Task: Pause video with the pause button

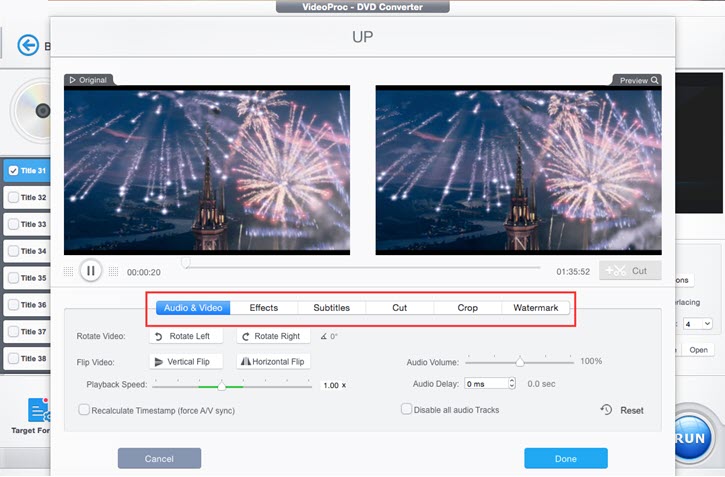Action: [91, 271]
